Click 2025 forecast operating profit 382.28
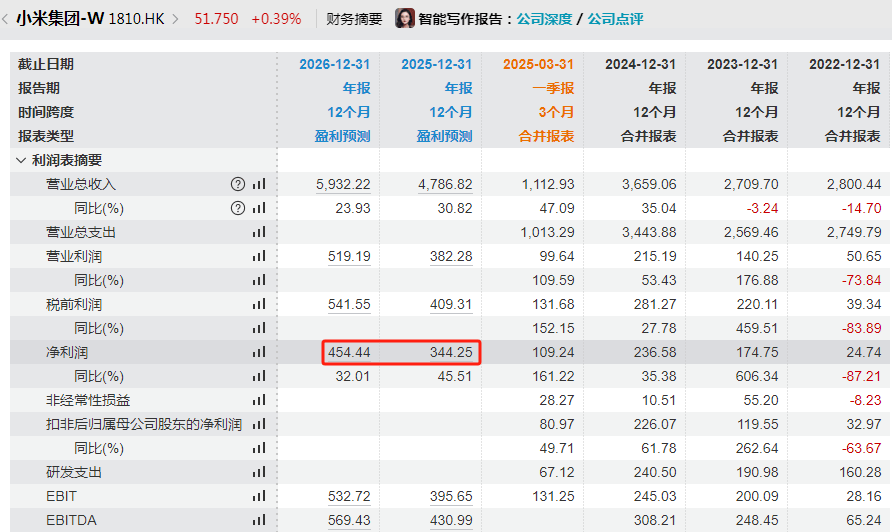 (451, 256)
